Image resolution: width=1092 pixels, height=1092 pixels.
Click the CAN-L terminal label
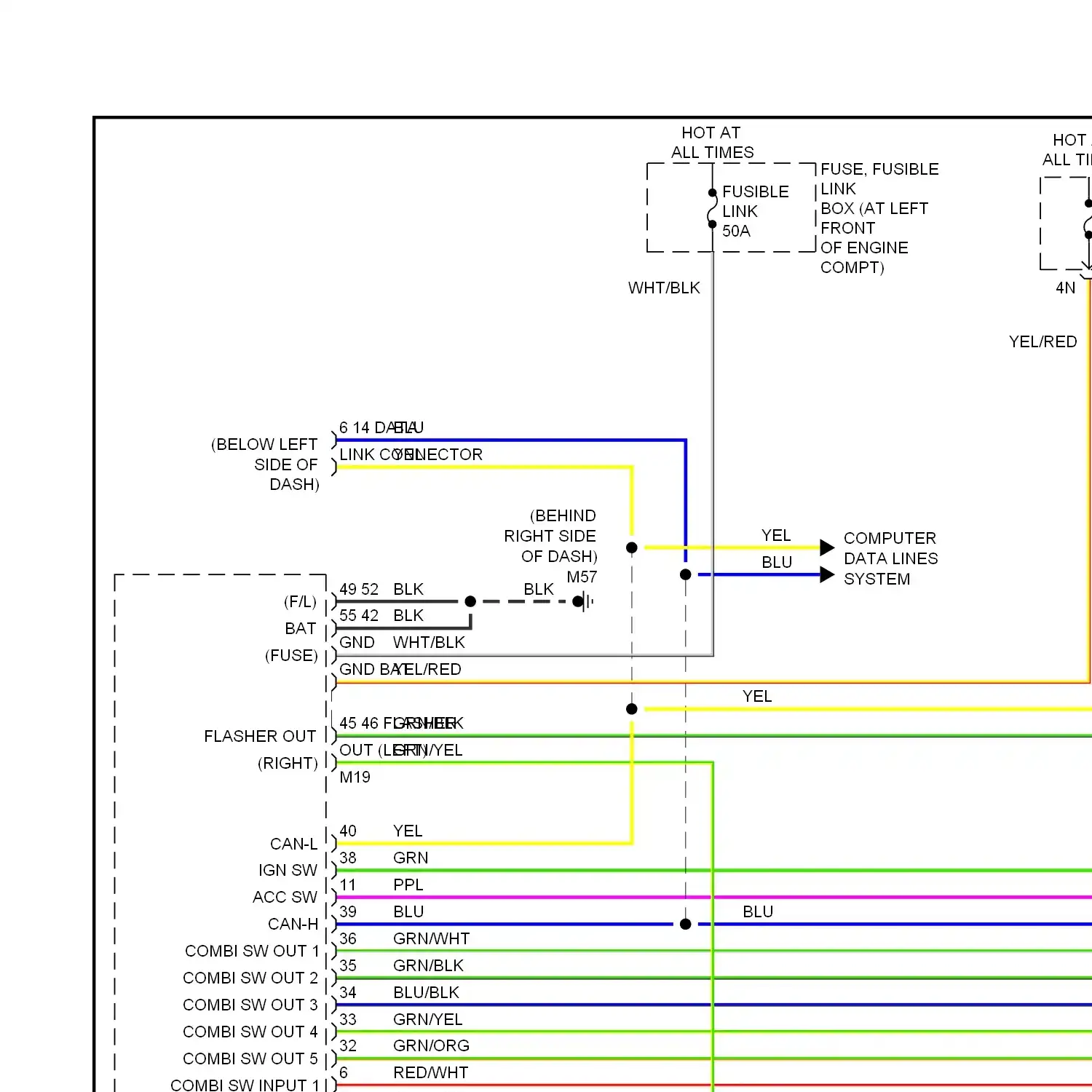293,844
